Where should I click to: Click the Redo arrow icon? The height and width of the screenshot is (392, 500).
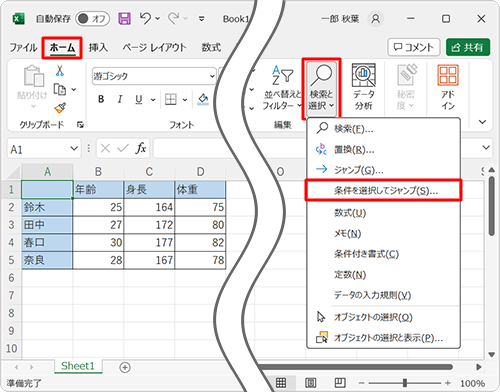(174, 18)
